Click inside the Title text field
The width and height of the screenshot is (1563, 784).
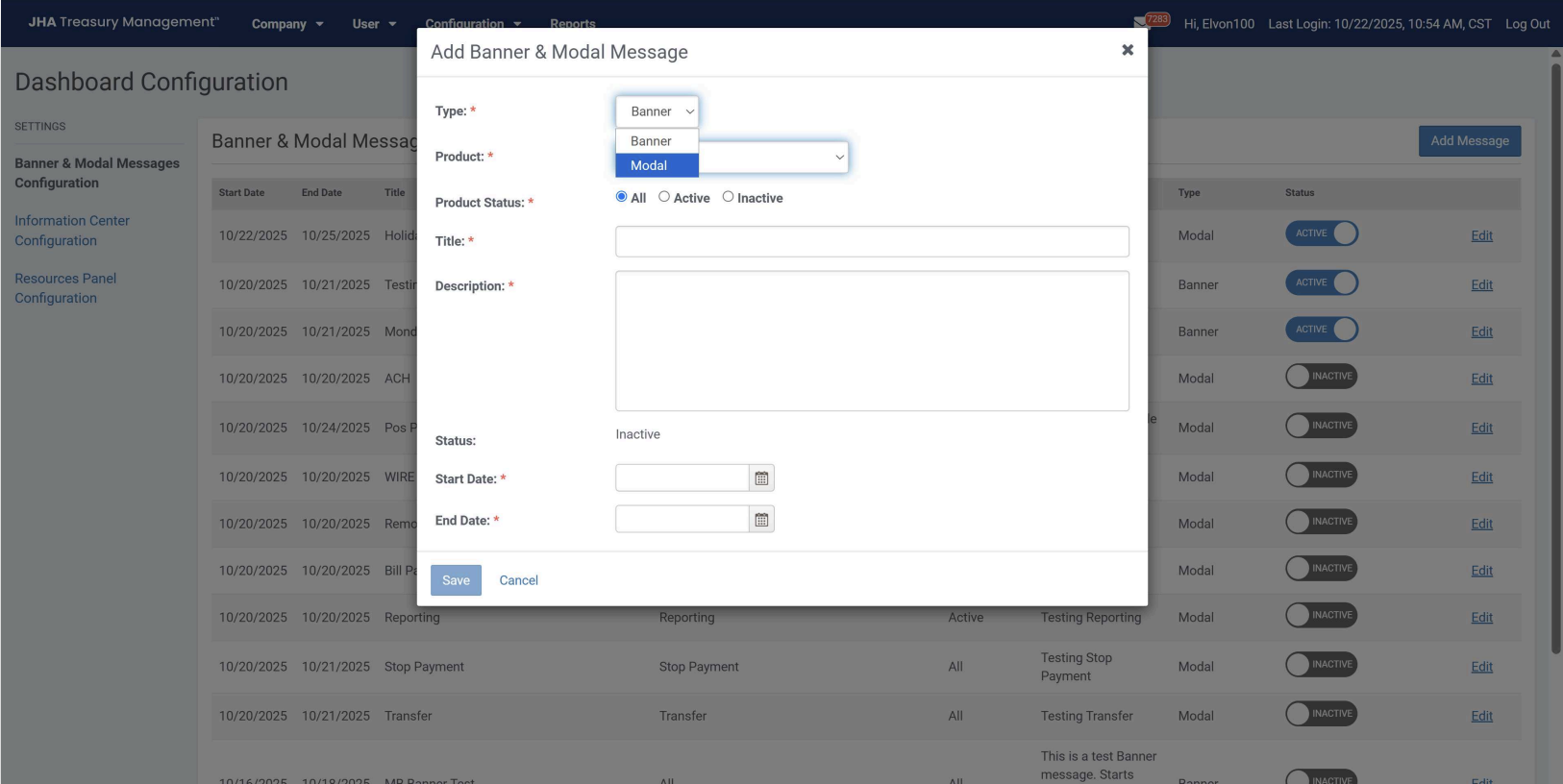click(x=872, y=241)
